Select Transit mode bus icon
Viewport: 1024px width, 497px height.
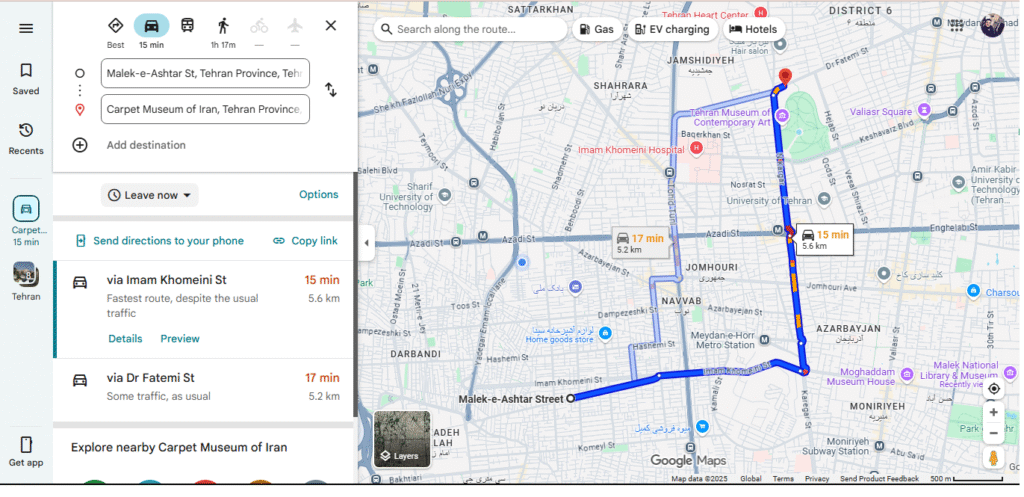point(187,26)
